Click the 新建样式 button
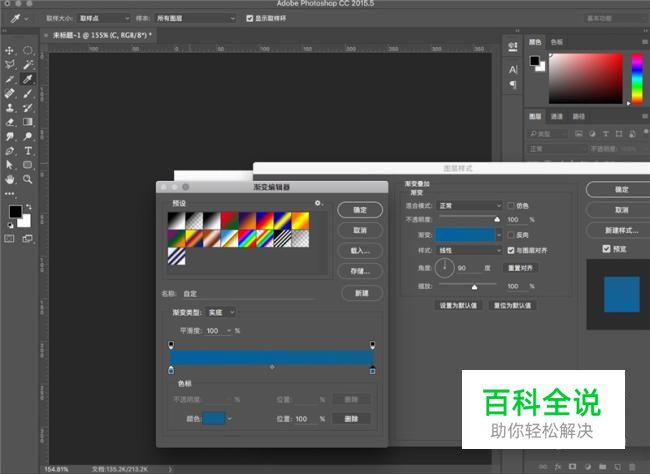The height and width of the screenshot is (474, 650). (620, 231)
